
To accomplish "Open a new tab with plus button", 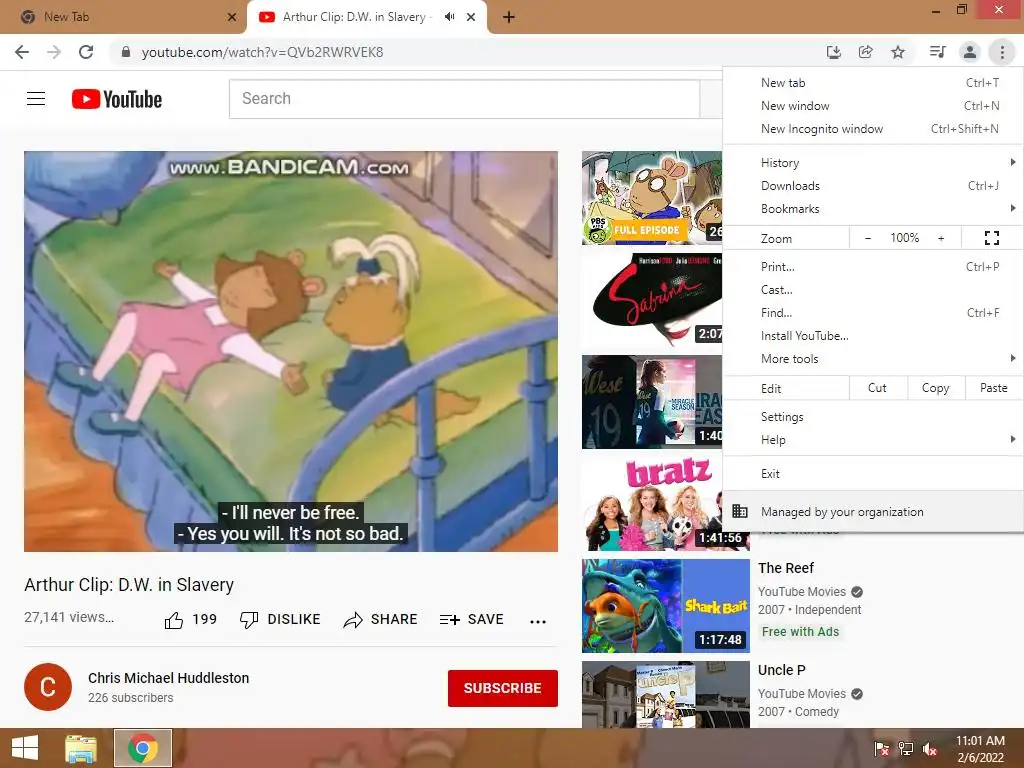I will click(x=509, y=17).
